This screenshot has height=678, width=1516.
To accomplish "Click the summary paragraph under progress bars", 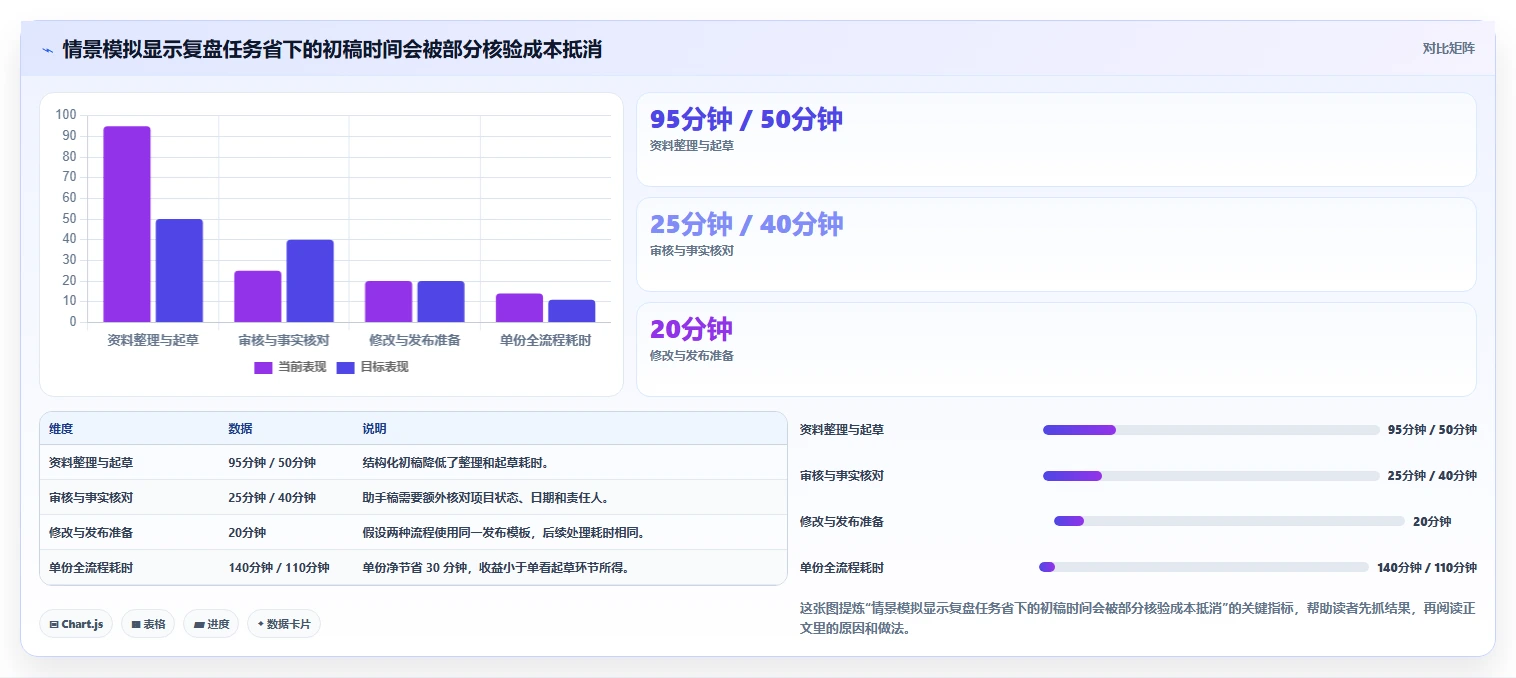I will coord(1138,618).
